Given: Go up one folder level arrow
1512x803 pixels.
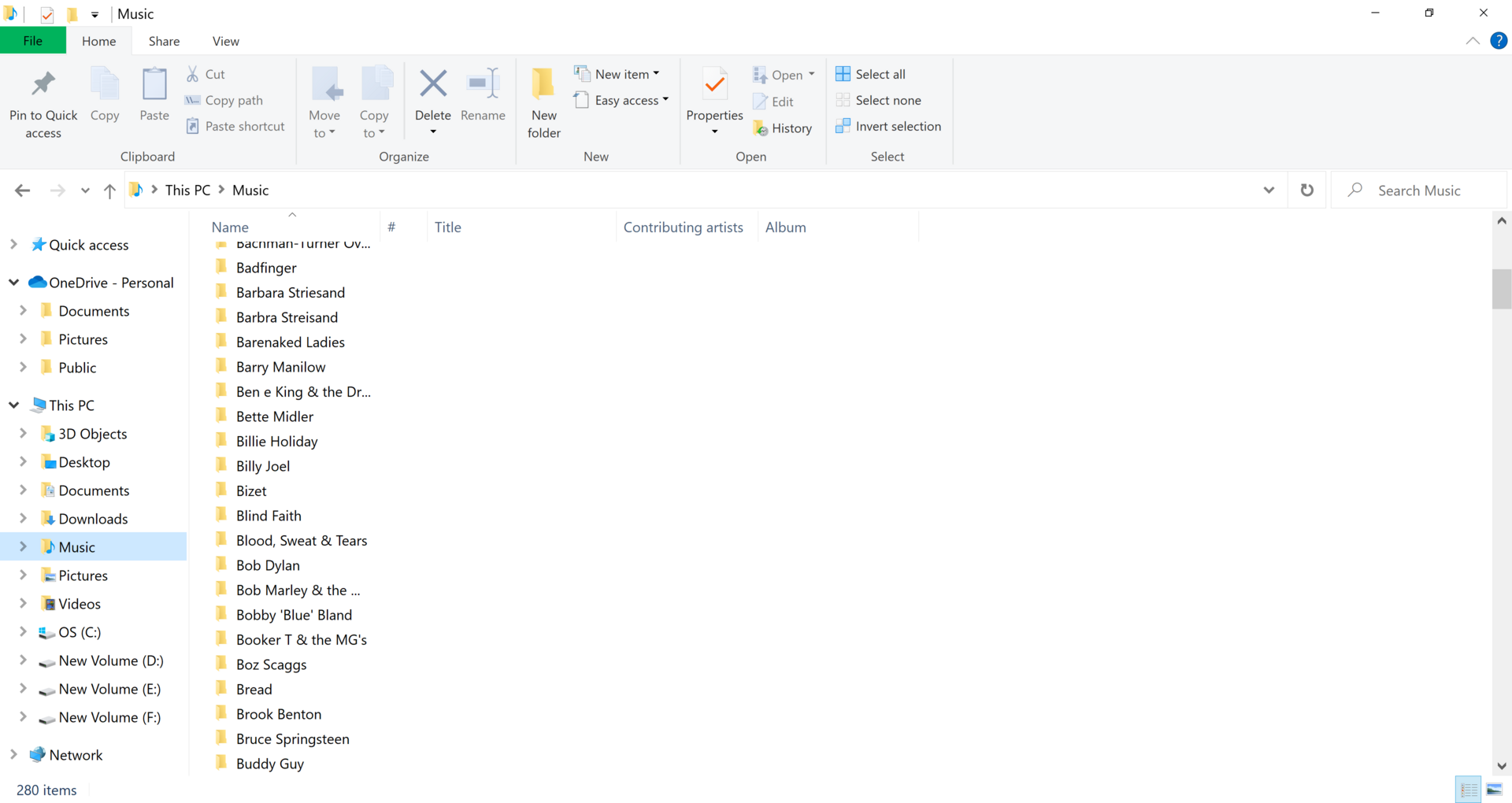Looking at the screenshot, I should (x=109, y=191).
